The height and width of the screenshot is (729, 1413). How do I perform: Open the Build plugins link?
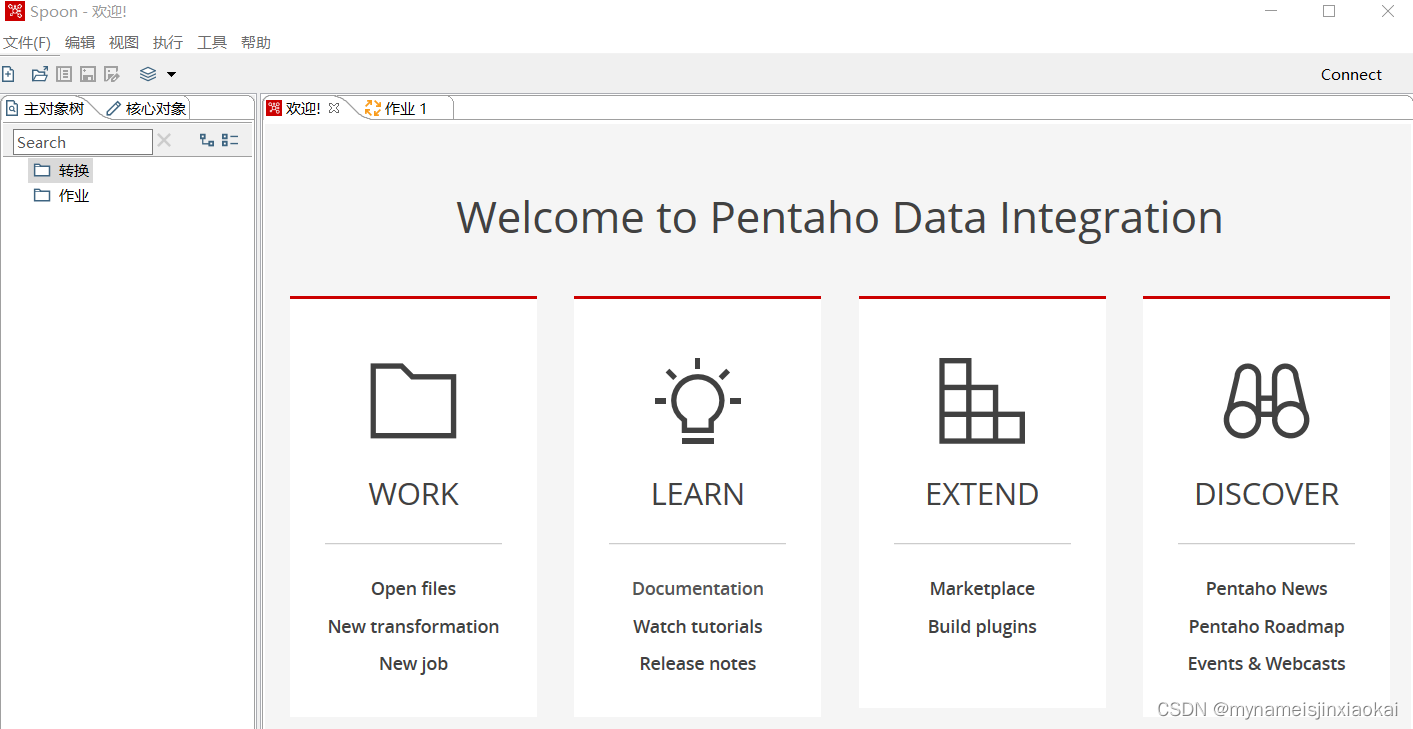982,627
